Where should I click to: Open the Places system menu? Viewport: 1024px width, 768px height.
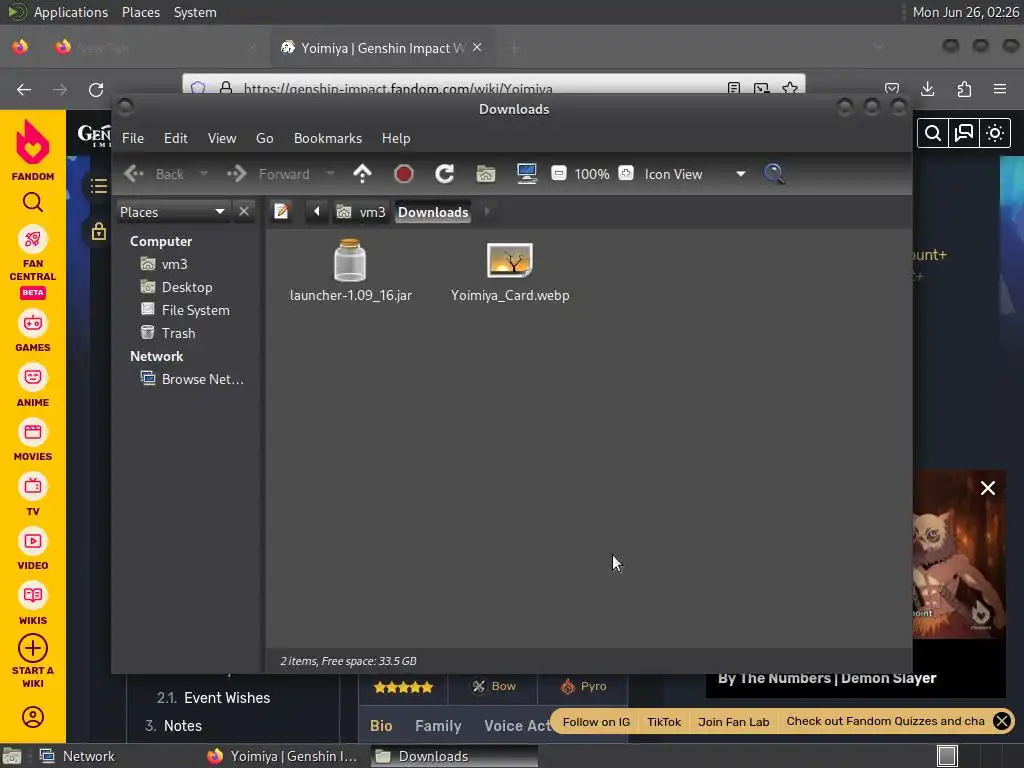coord(141,12)
